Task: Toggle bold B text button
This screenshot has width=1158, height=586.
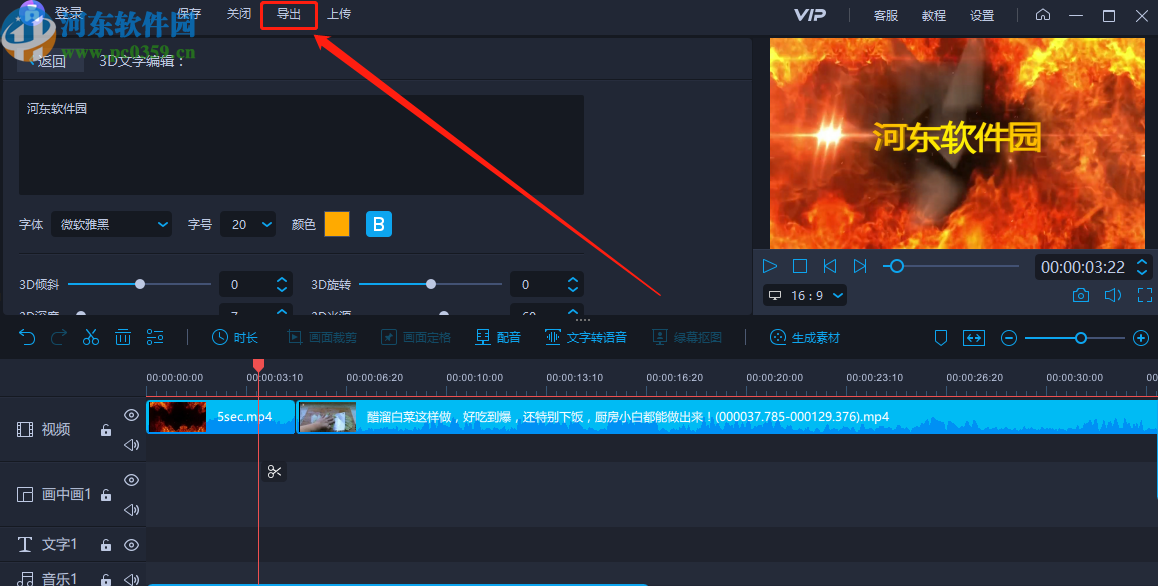Action: point(379,224)
